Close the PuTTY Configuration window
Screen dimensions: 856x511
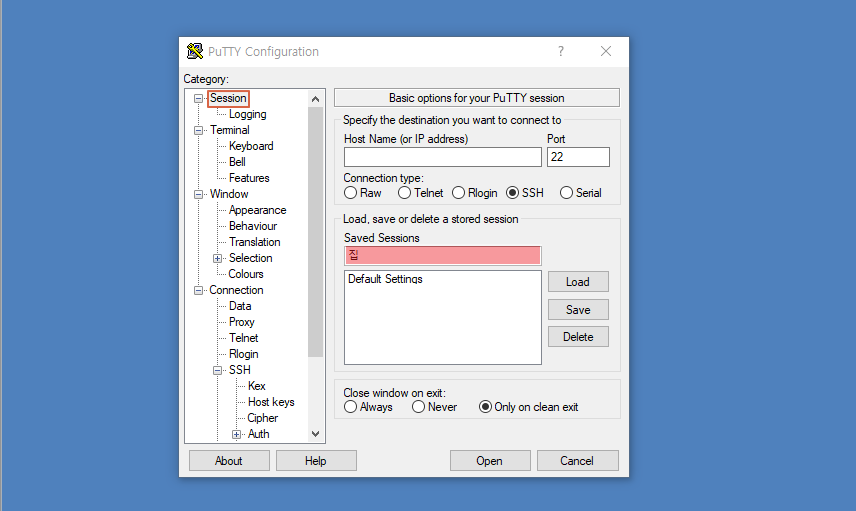pyautogui.click(x=606, y=51)
